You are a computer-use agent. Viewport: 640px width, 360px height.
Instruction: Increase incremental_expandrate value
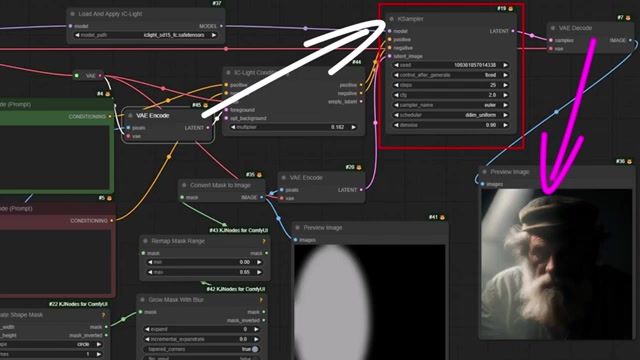(256, 339)
